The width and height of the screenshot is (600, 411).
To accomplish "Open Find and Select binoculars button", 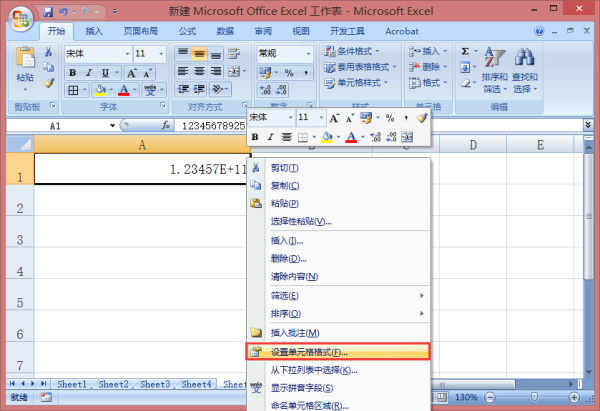I will click(x=525, y=70).
